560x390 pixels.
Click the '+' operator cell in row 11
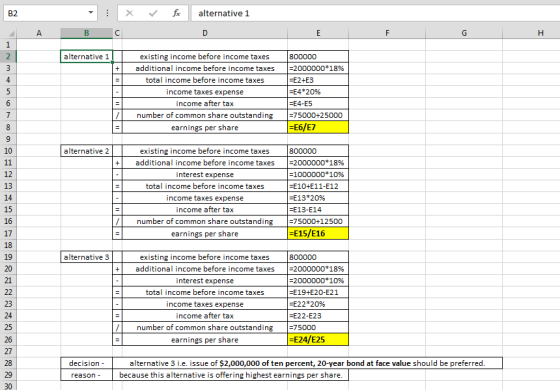point(117,162)
